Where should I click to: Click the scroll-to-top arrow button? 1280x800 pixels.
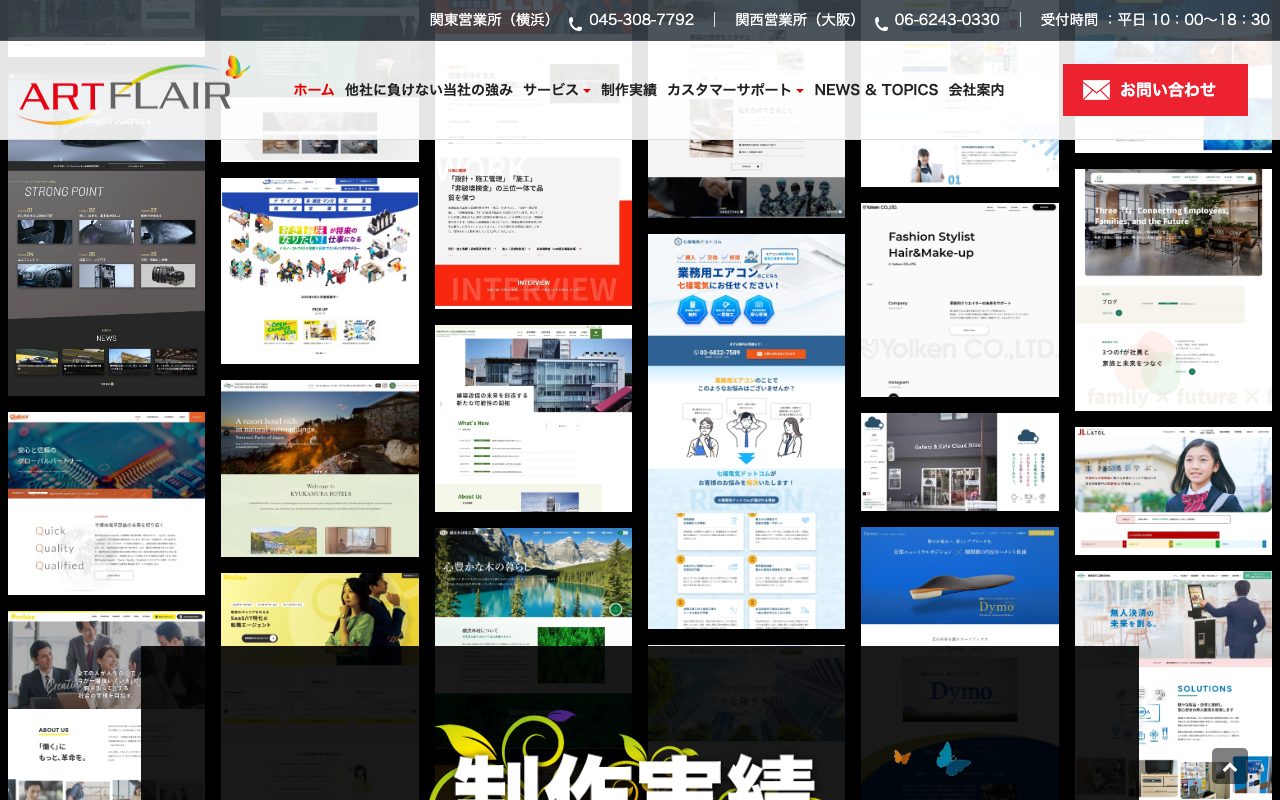[1230, 767]
